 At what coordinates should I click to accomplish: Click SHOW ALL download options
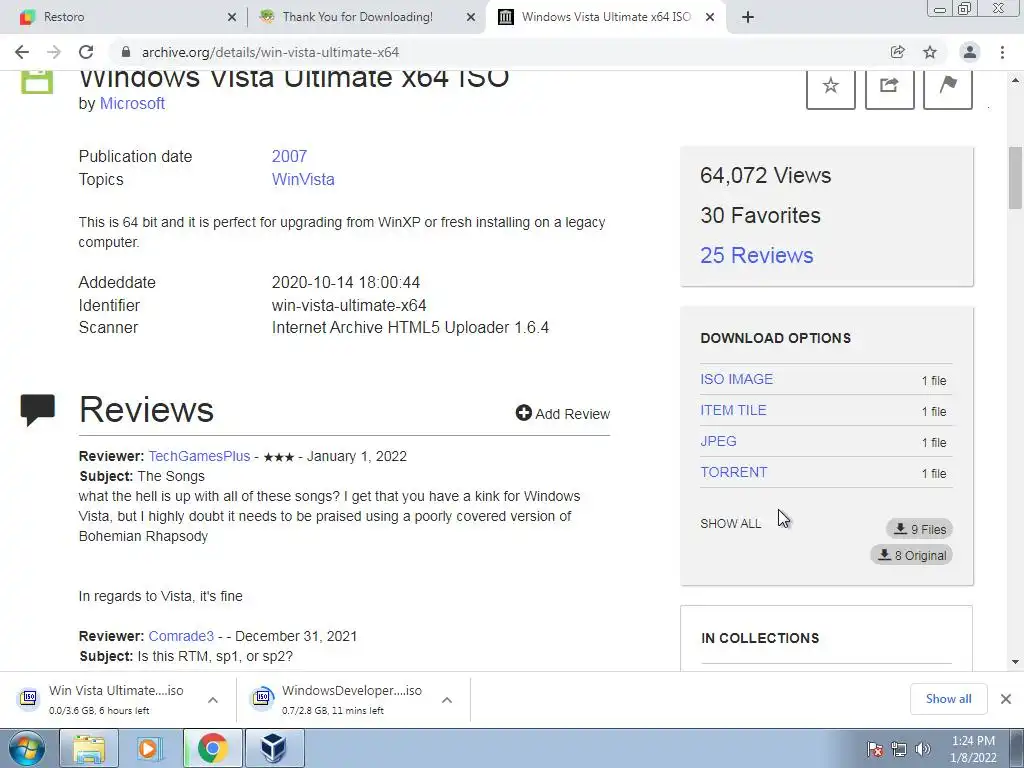point(730,524)
